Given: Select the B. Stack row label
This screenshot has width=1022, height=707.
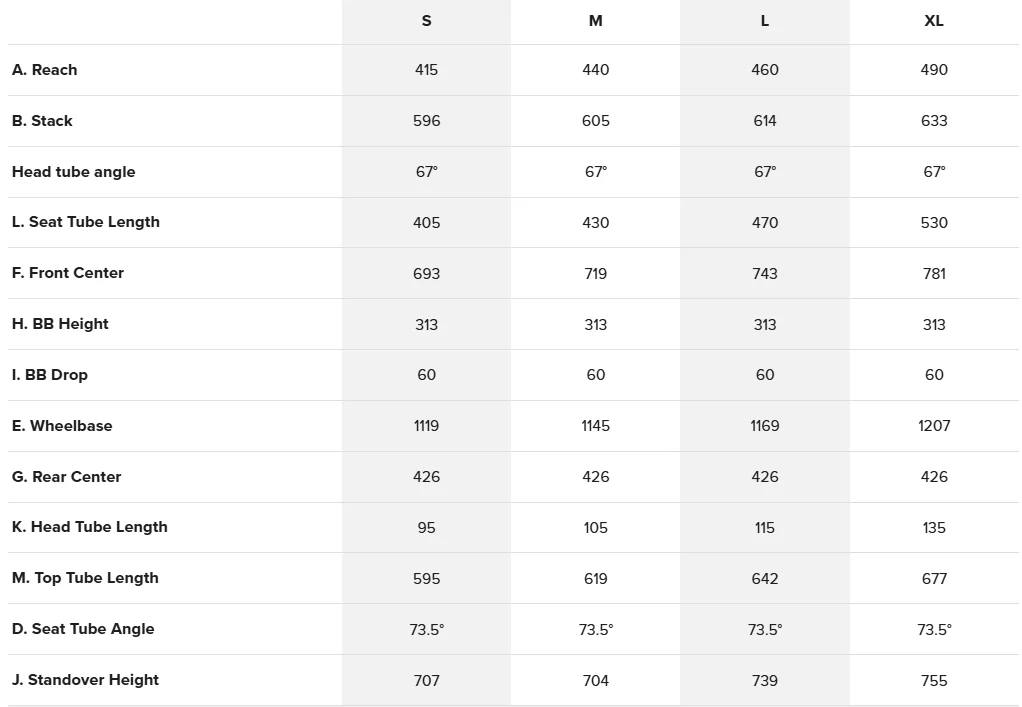Looking at the screenshot, I should pyautogui.click(x=42, y=121).
